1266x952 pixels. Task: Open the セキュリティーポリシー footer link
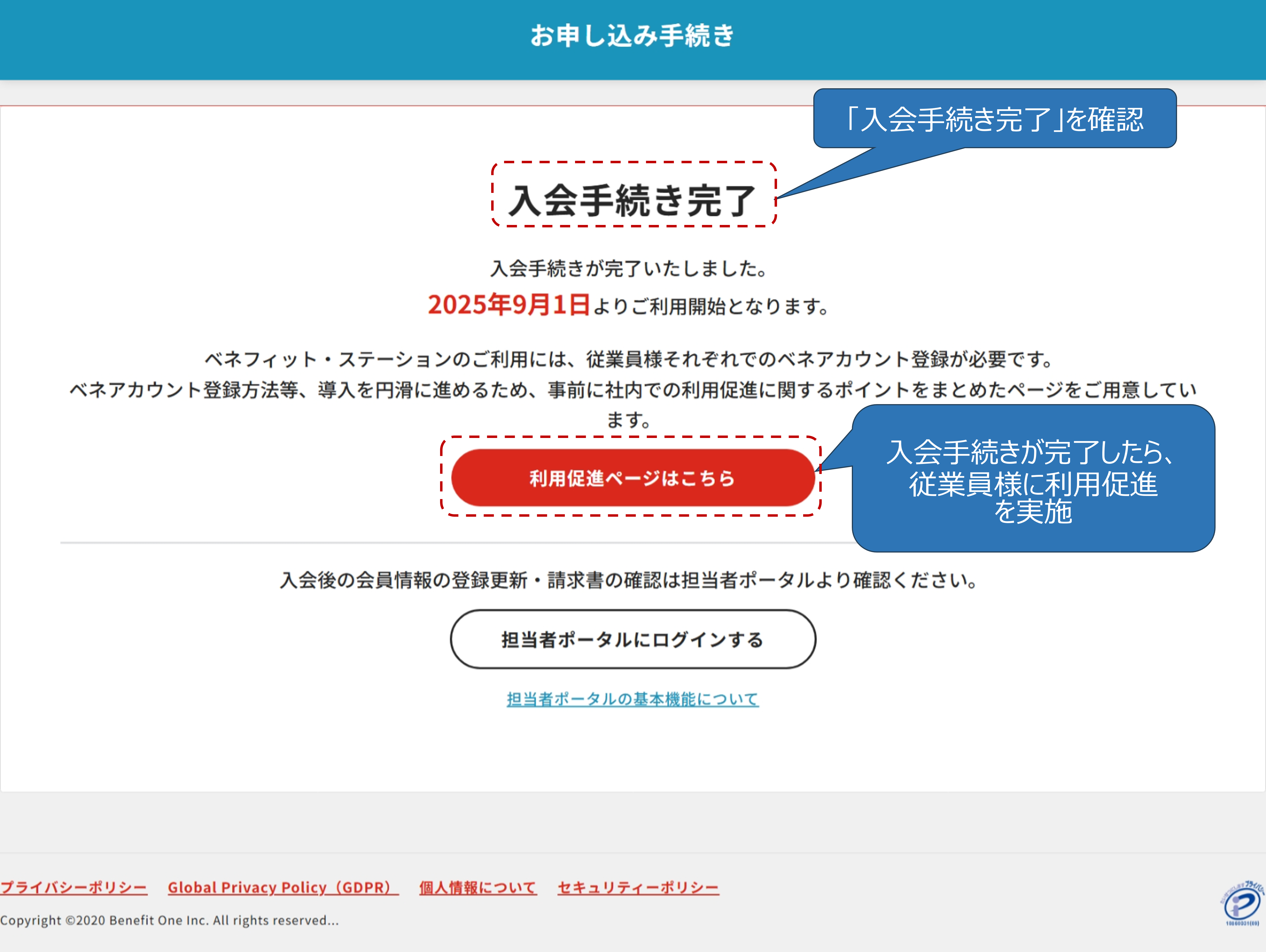pos(638,887)
